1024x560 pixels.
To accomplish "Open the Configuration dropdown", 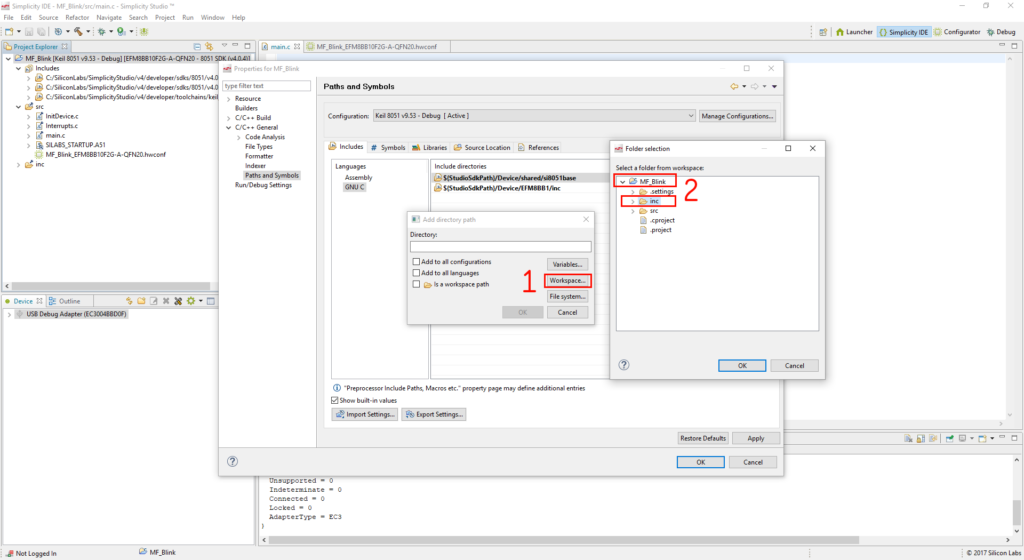I will click(689, 116).
